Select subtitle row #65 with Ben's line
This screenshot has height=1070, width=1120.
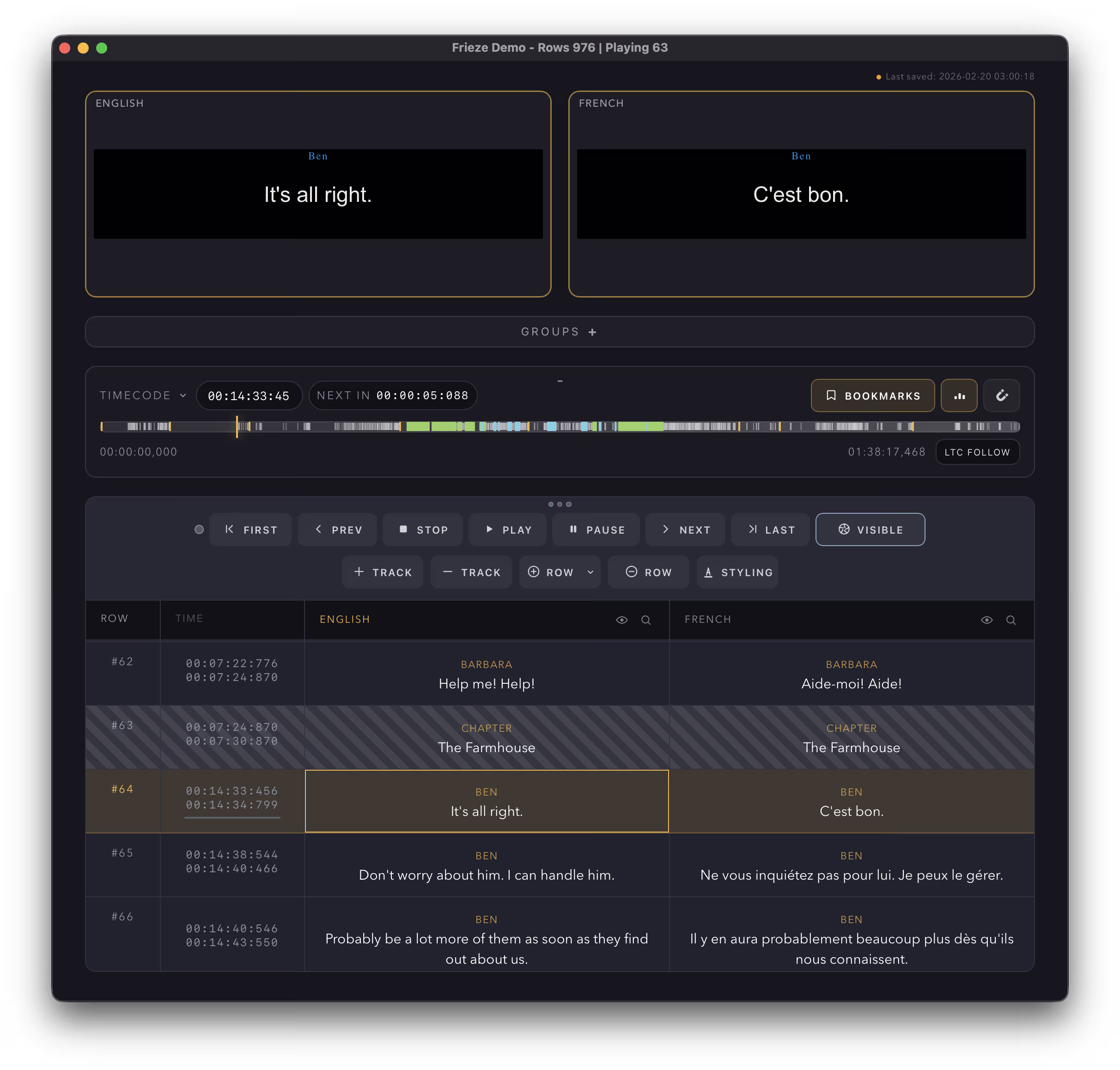487,865
